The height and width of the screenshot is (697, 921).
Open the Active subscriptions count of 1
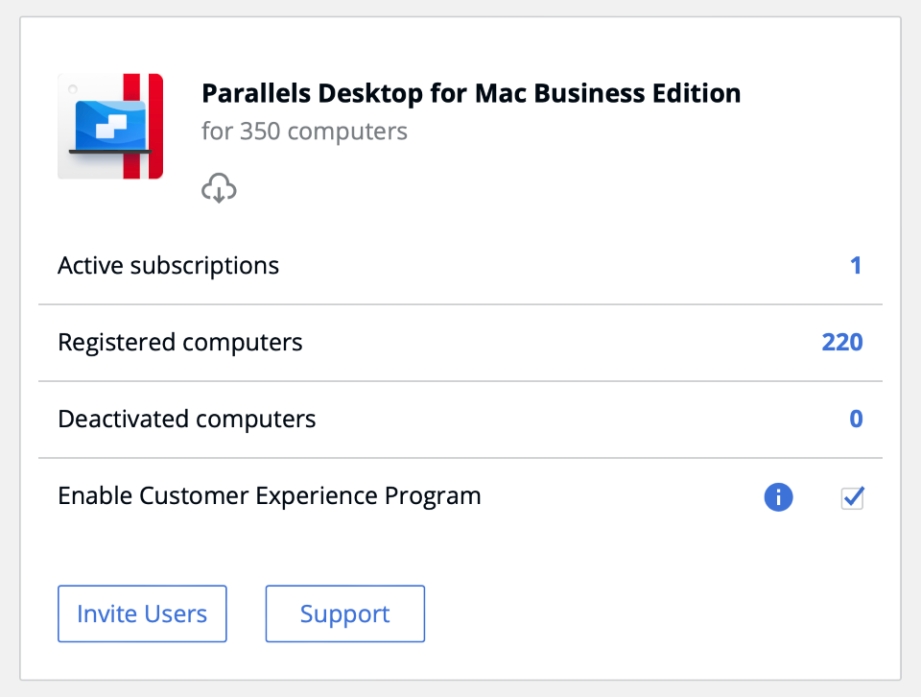point(855,266)
